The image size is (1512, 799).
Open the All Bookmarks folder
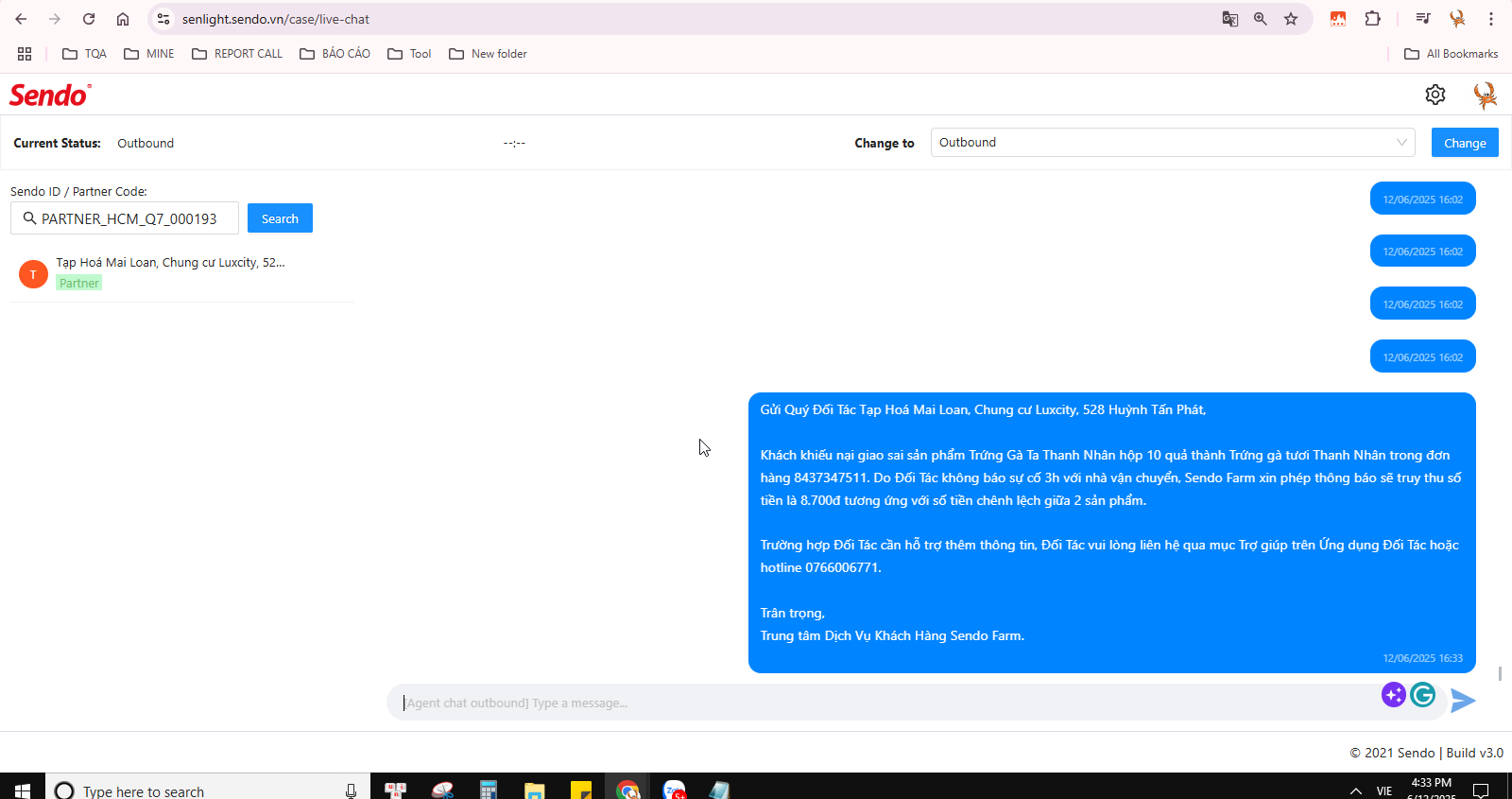pos(1452,54)
